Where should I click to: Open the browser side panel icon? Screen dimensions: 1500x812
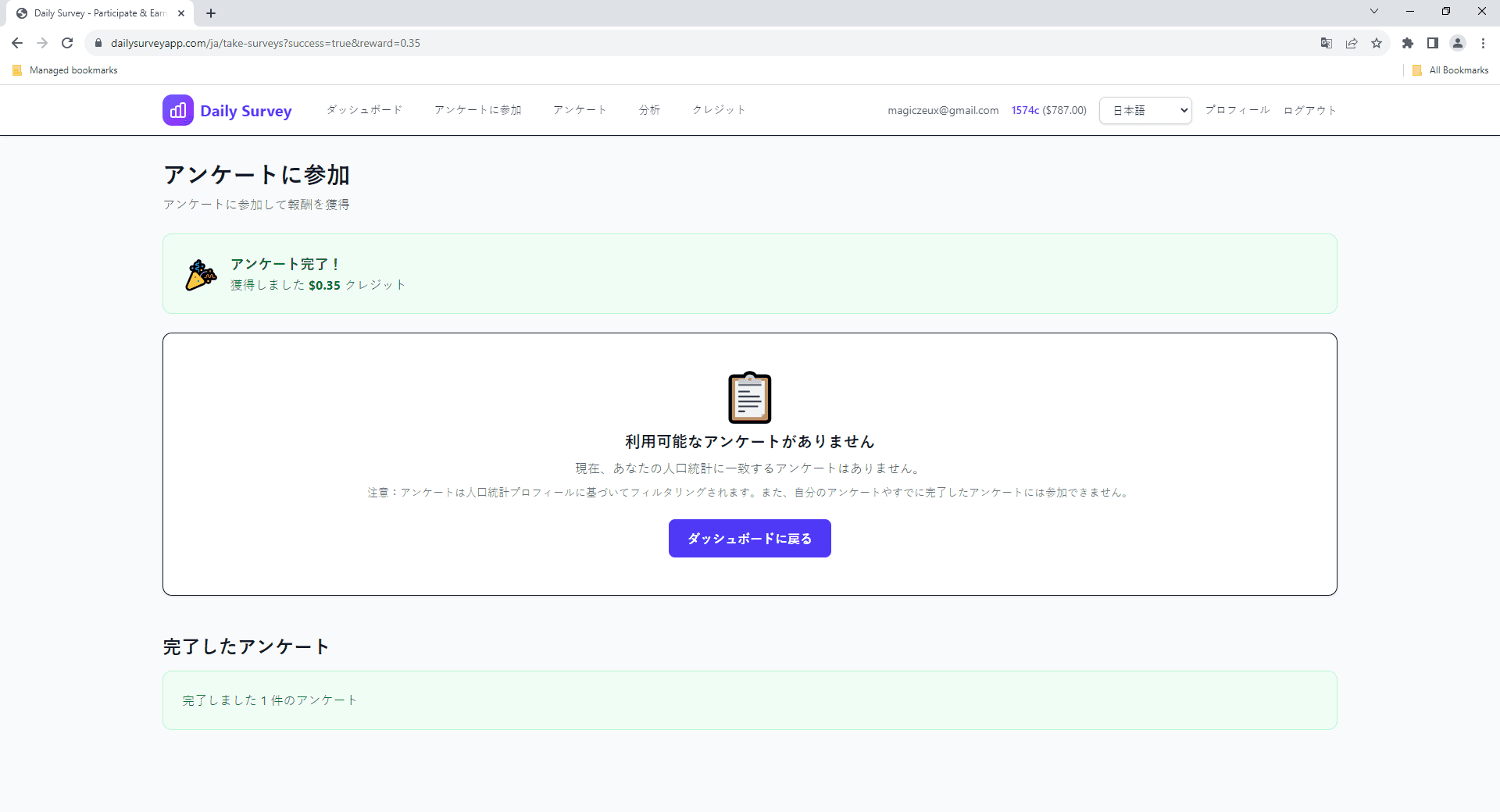1433,43
